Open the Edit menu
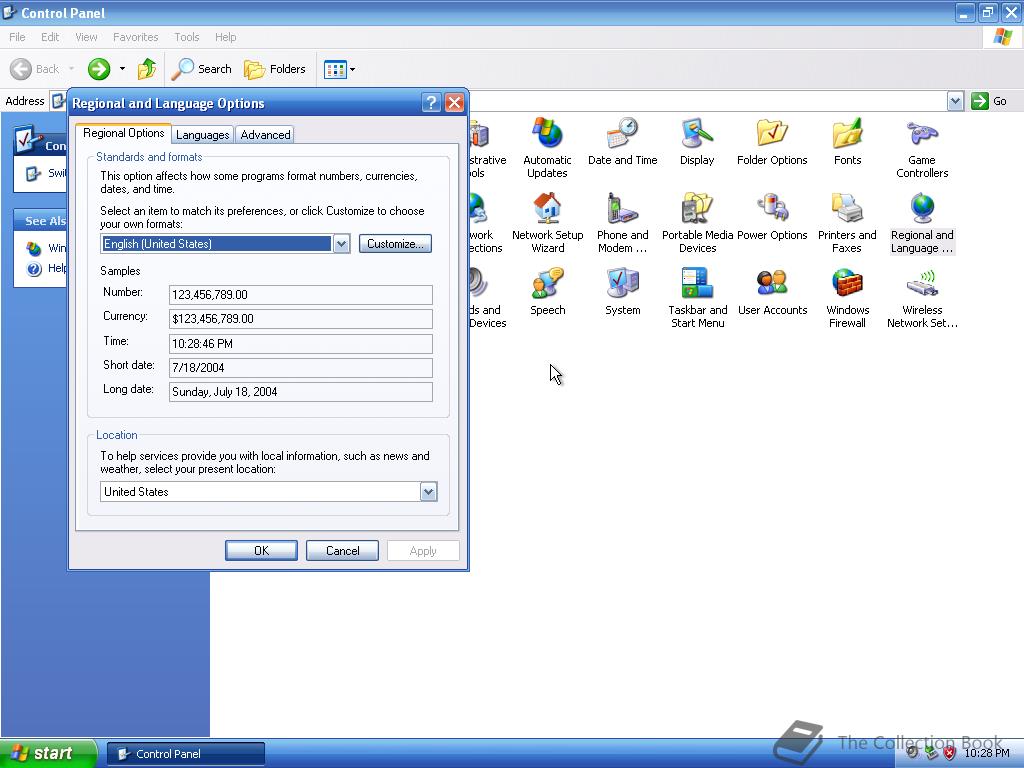 coord(50,37)
